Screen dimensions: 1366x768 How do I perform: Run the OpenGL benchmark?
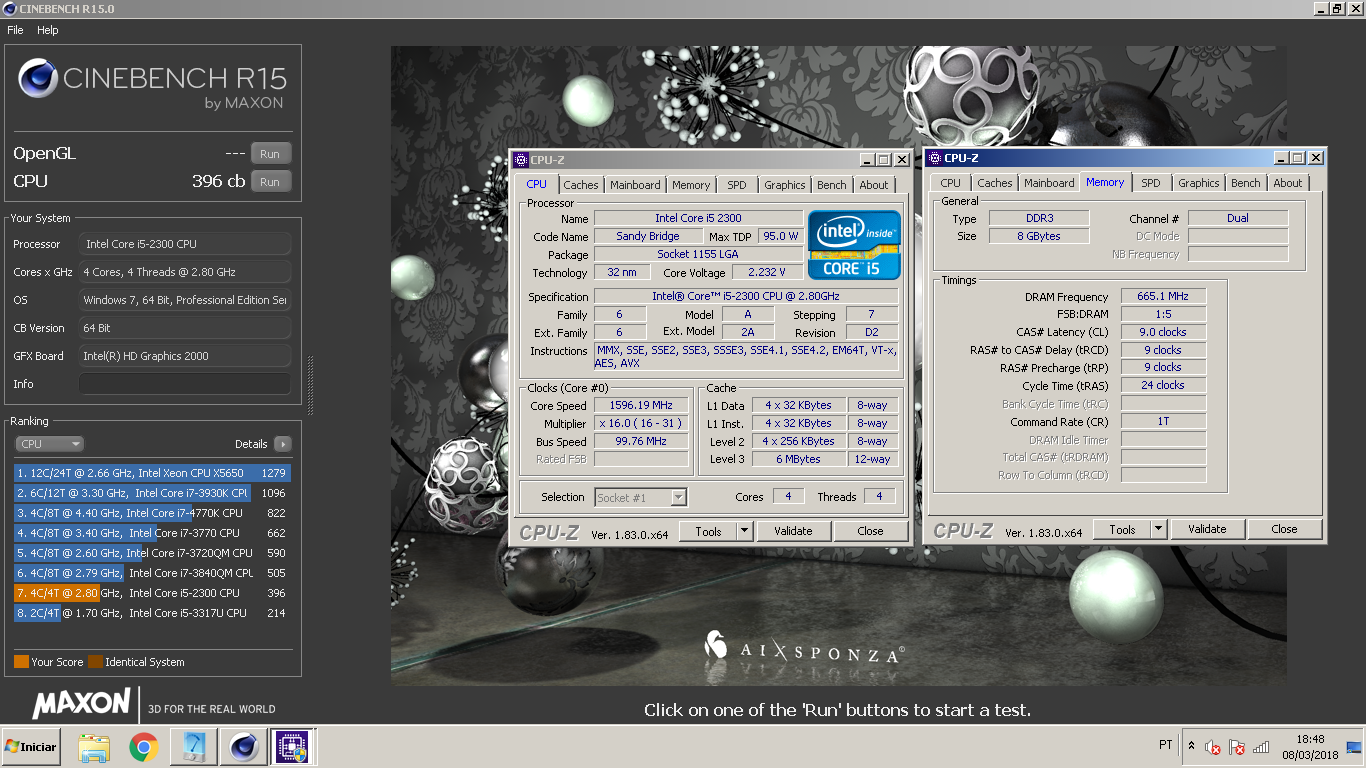270,154
